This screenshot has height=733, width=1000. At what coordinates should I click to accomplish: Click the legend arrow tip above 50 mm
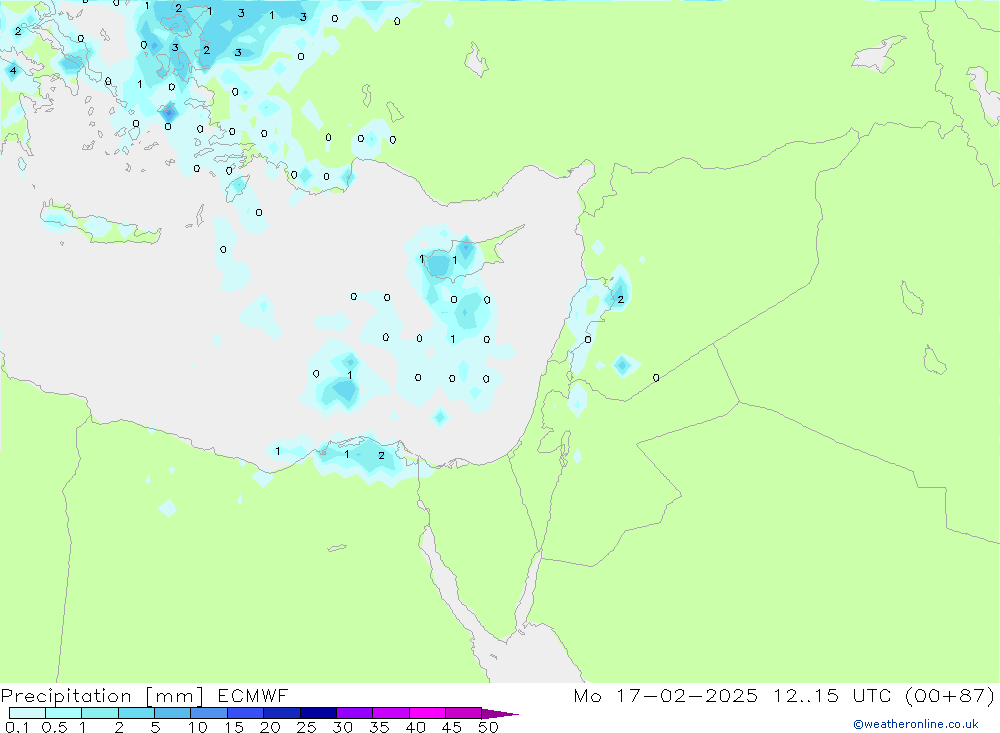[500, 714]
